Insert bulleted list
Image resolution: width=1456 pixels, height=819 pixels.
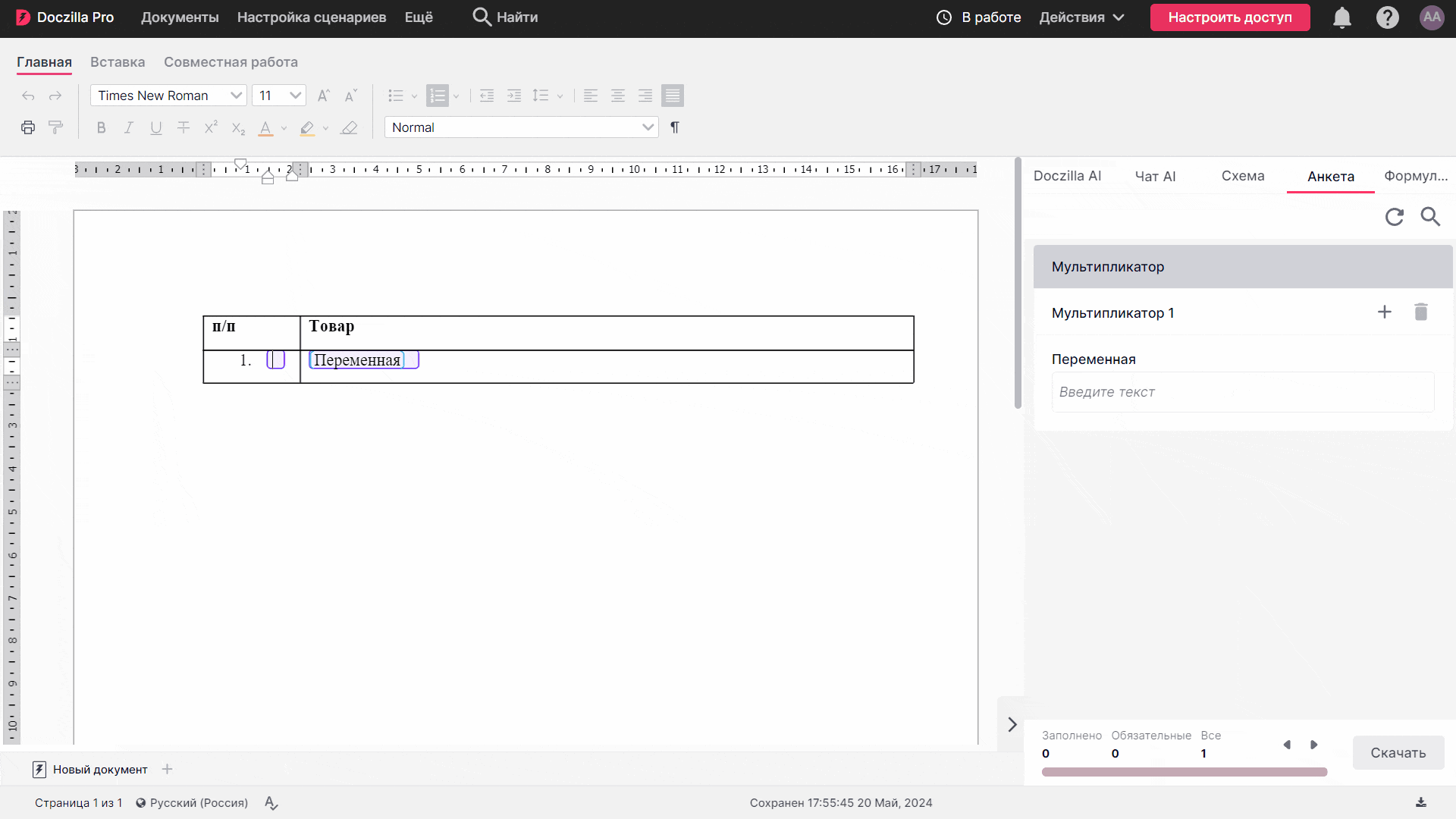[x=396, y=96]
